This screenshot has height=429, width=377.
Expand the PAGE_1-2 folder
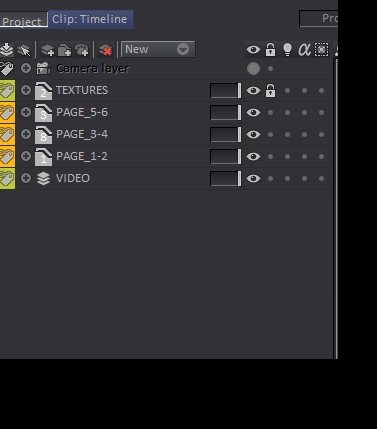pos(26,156)
